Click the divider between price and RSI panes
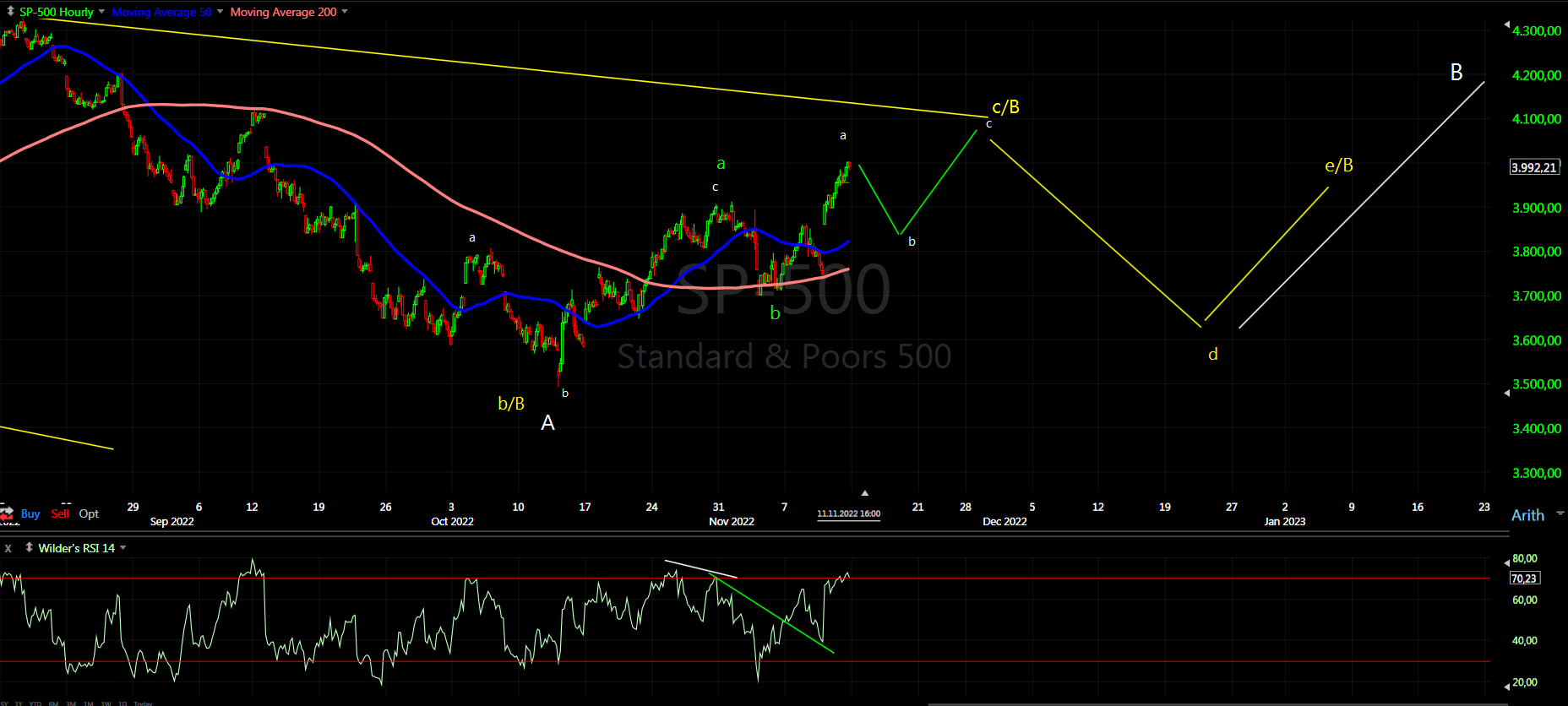This screenshot has width=1568, height=706. [754, 534]
